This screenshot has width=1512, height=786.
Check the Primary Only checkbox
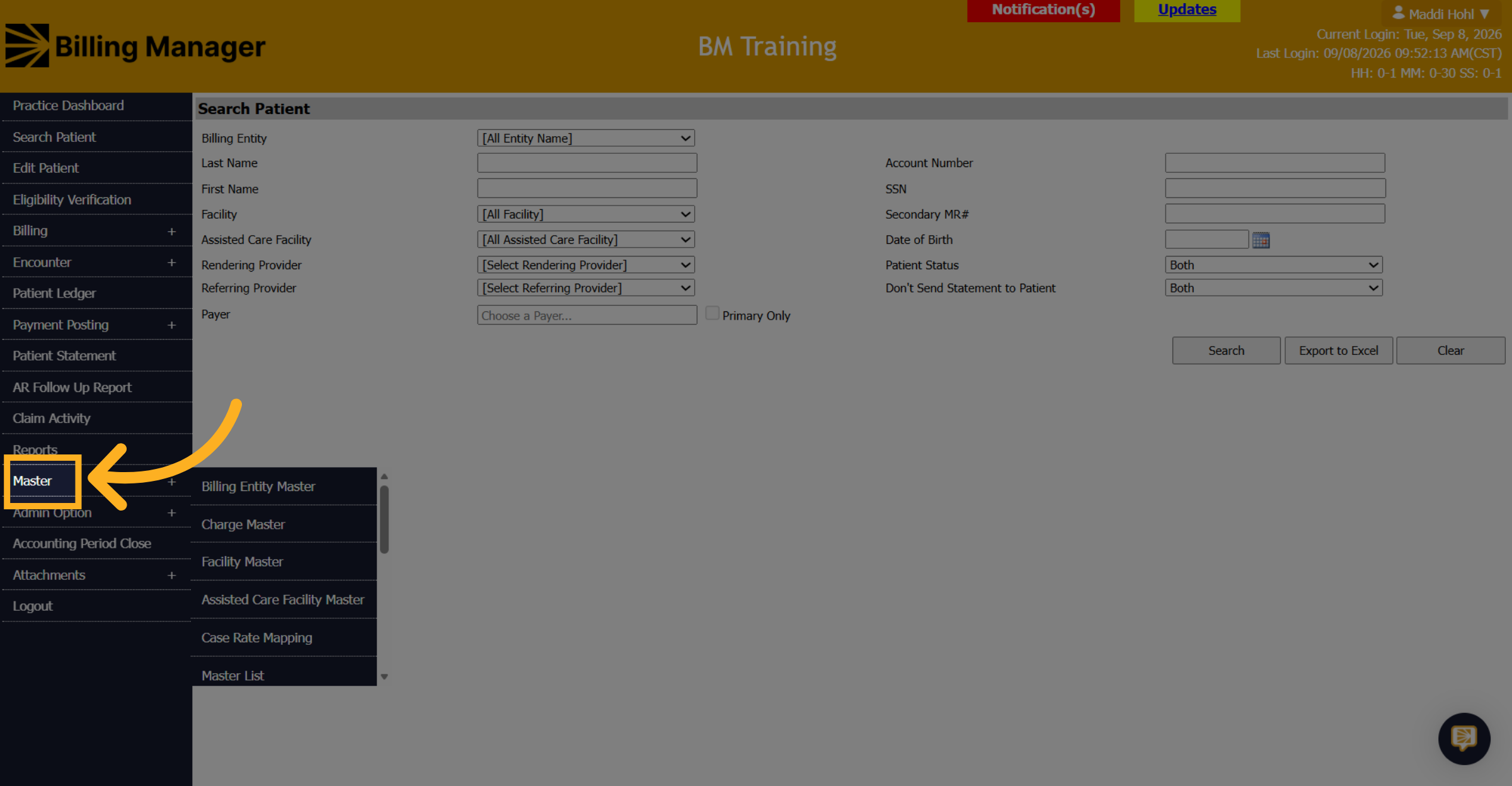(712, 313)
